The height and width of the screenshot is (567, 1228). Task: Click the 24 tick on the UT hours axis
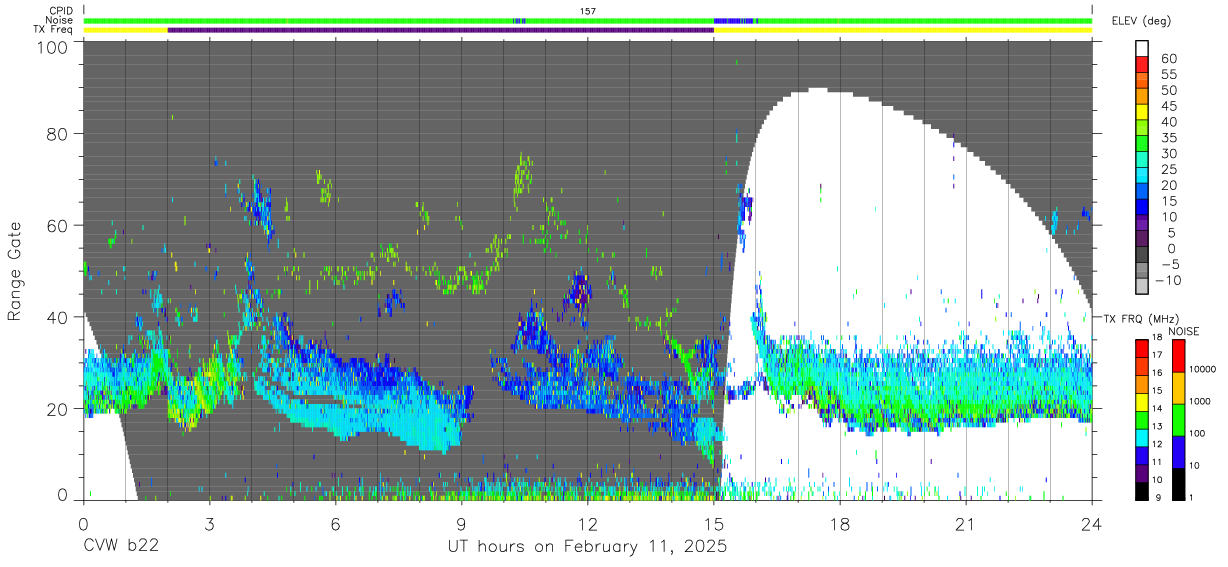[x=1091, y=524]
